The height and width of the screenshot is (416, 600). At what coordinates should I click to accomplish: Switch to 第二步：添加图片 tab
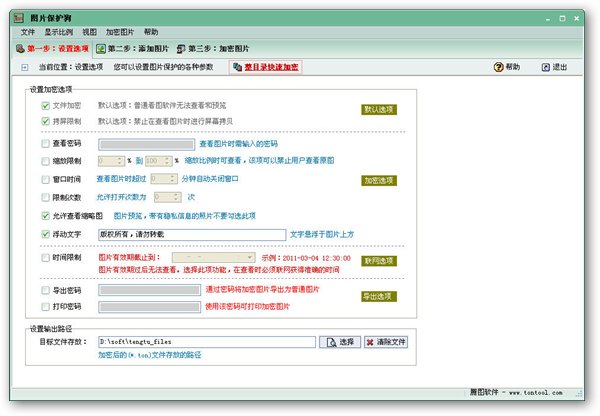132,49
